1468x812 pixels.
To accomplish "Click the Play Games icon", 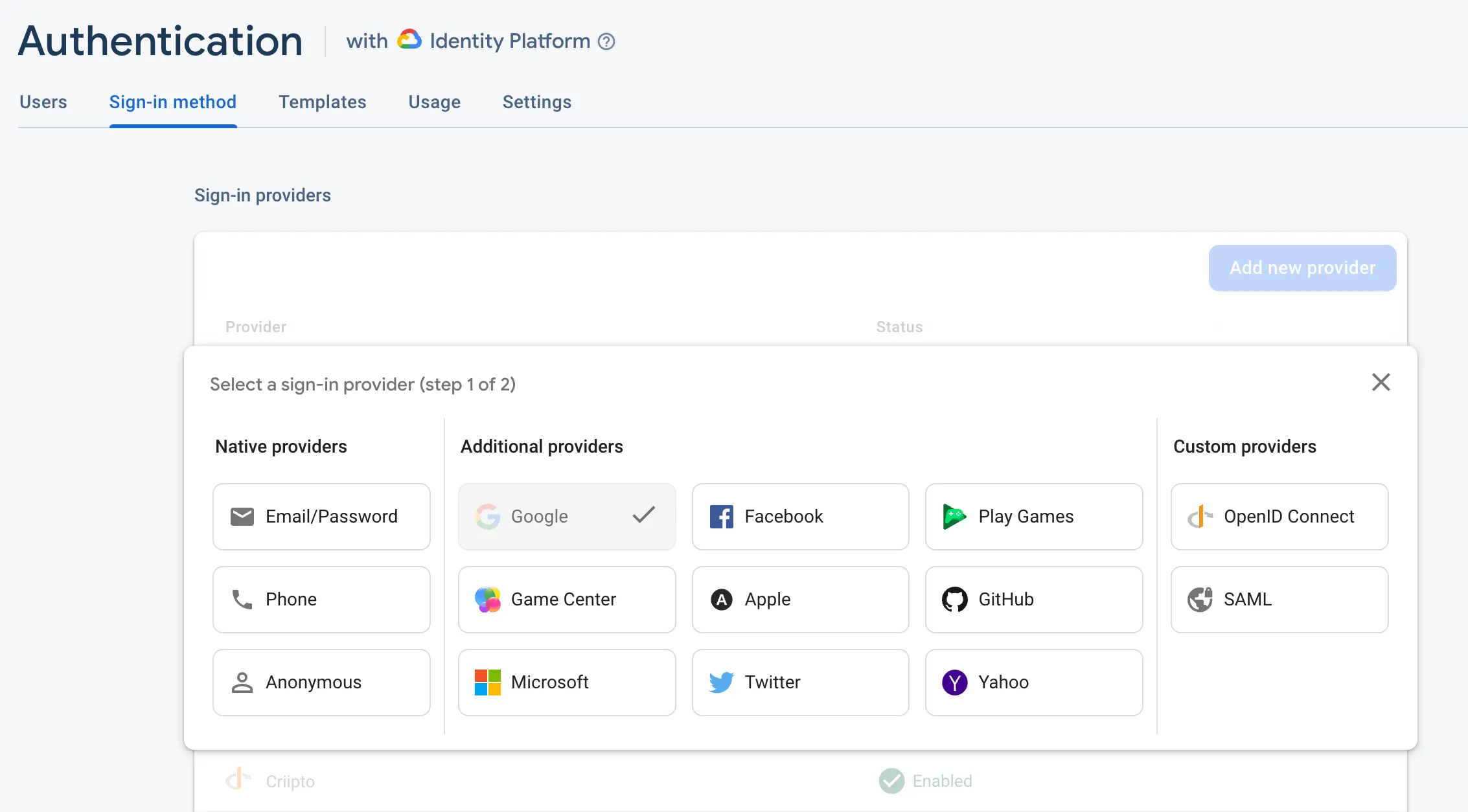I will (x=955, y=517).
